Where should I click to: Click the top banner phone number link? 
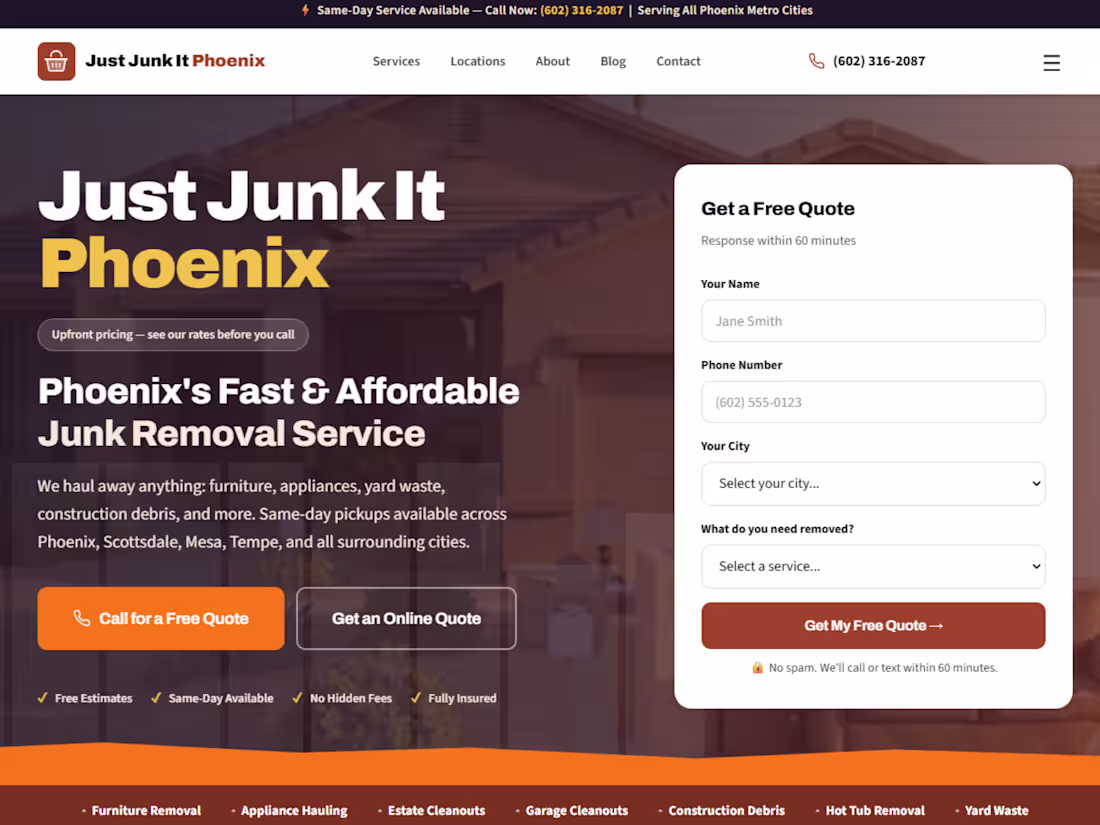tap(581, 11)
